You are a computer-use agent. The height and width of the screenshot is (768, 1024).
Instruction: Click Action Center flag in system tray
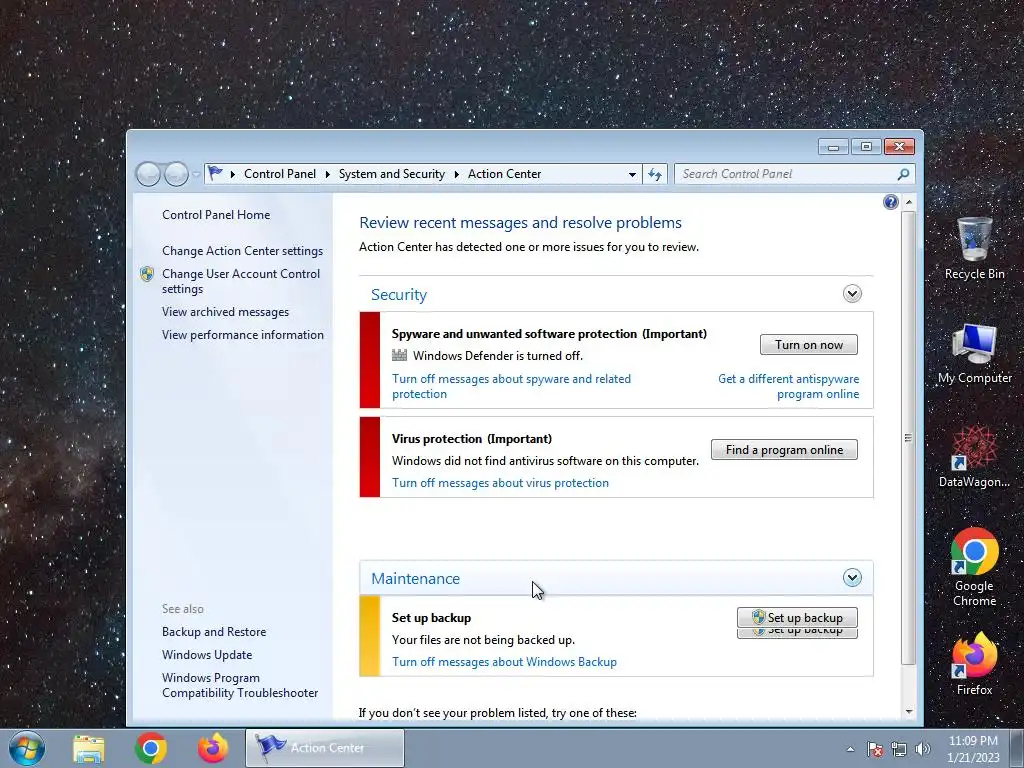pos(874,749)
